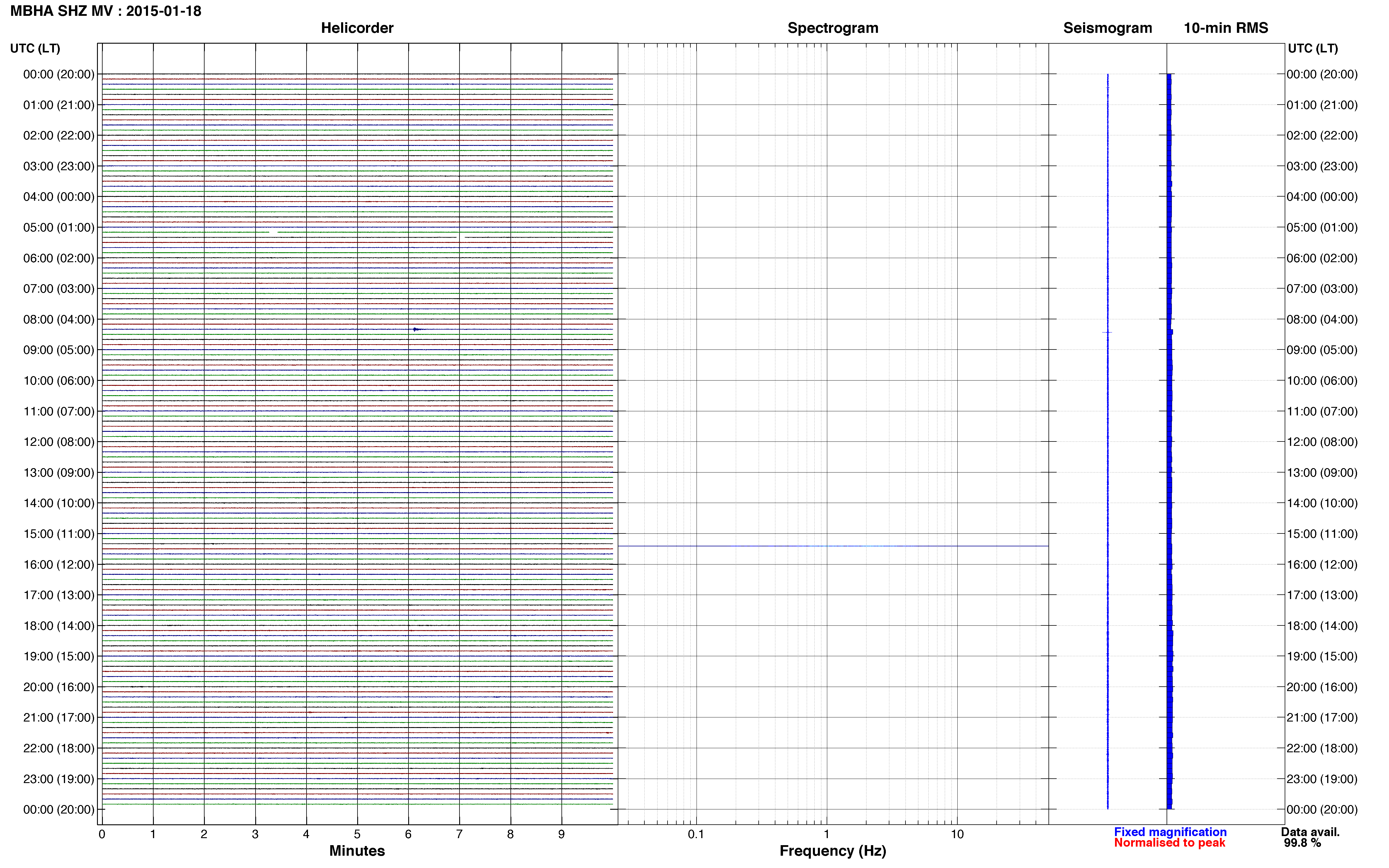Click the right '15:00 (11:00)' time label
1389x868 pixels.
(x=1322, y=534)
